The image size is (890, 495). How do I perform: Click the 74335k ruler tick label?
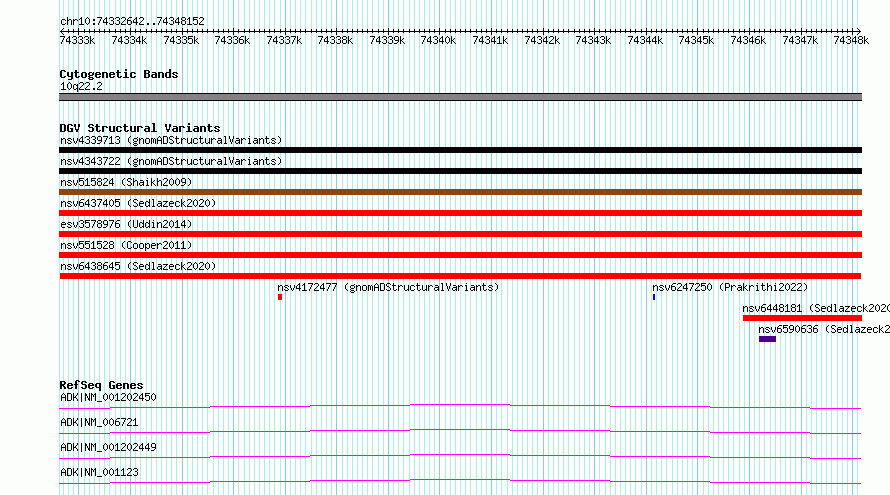181,40
